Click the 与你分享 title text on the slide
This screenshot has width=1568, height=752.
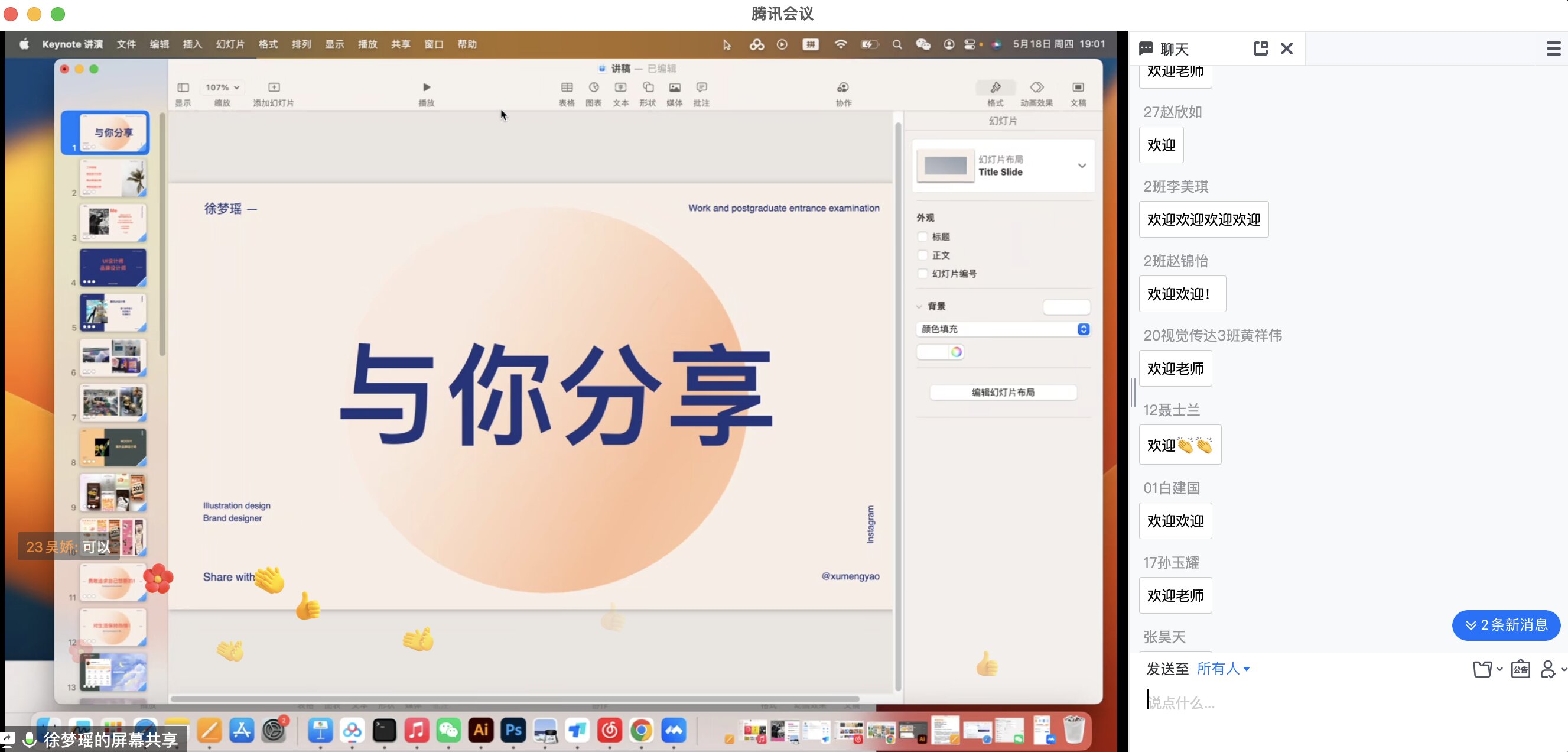pyautogui.click(x=556, y=394)
